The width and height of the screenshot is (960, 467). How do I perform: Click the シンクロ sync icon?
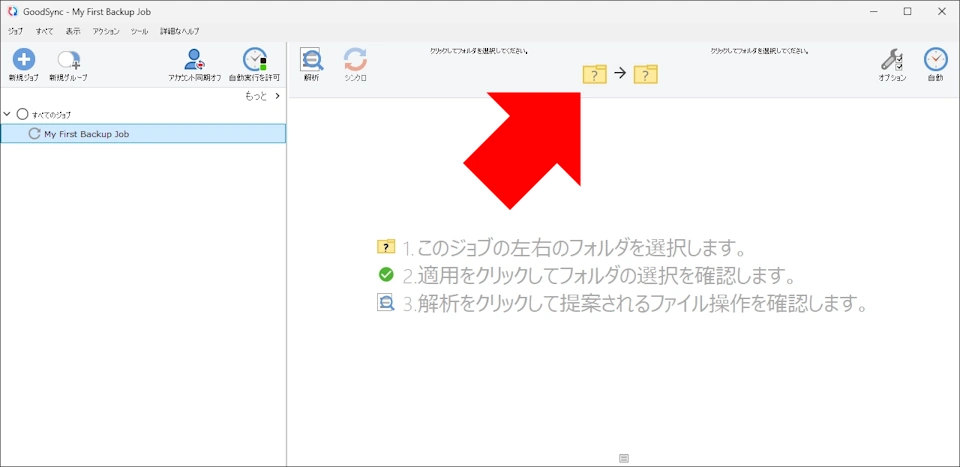tap(355, 60)
